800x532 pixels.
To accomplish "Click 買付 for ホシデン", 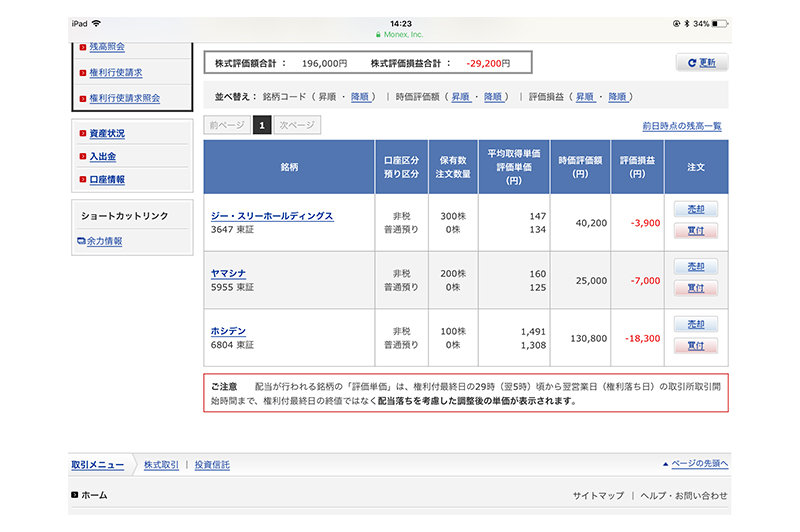I will [x=696, y=346].
